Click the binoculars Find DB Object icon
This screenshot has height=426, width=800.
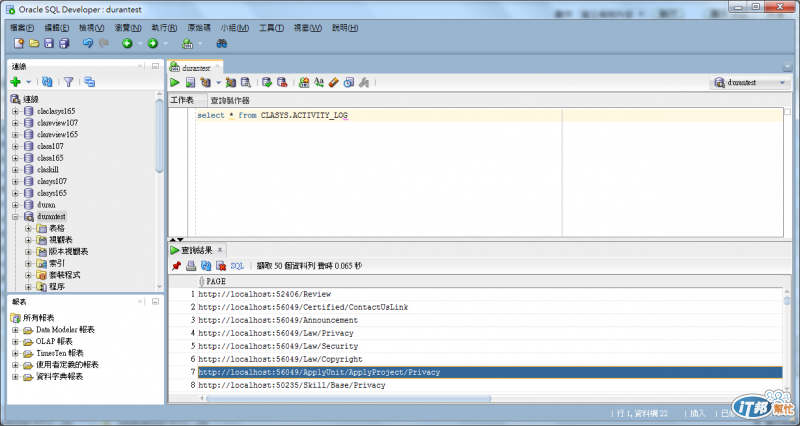[221, 43]
